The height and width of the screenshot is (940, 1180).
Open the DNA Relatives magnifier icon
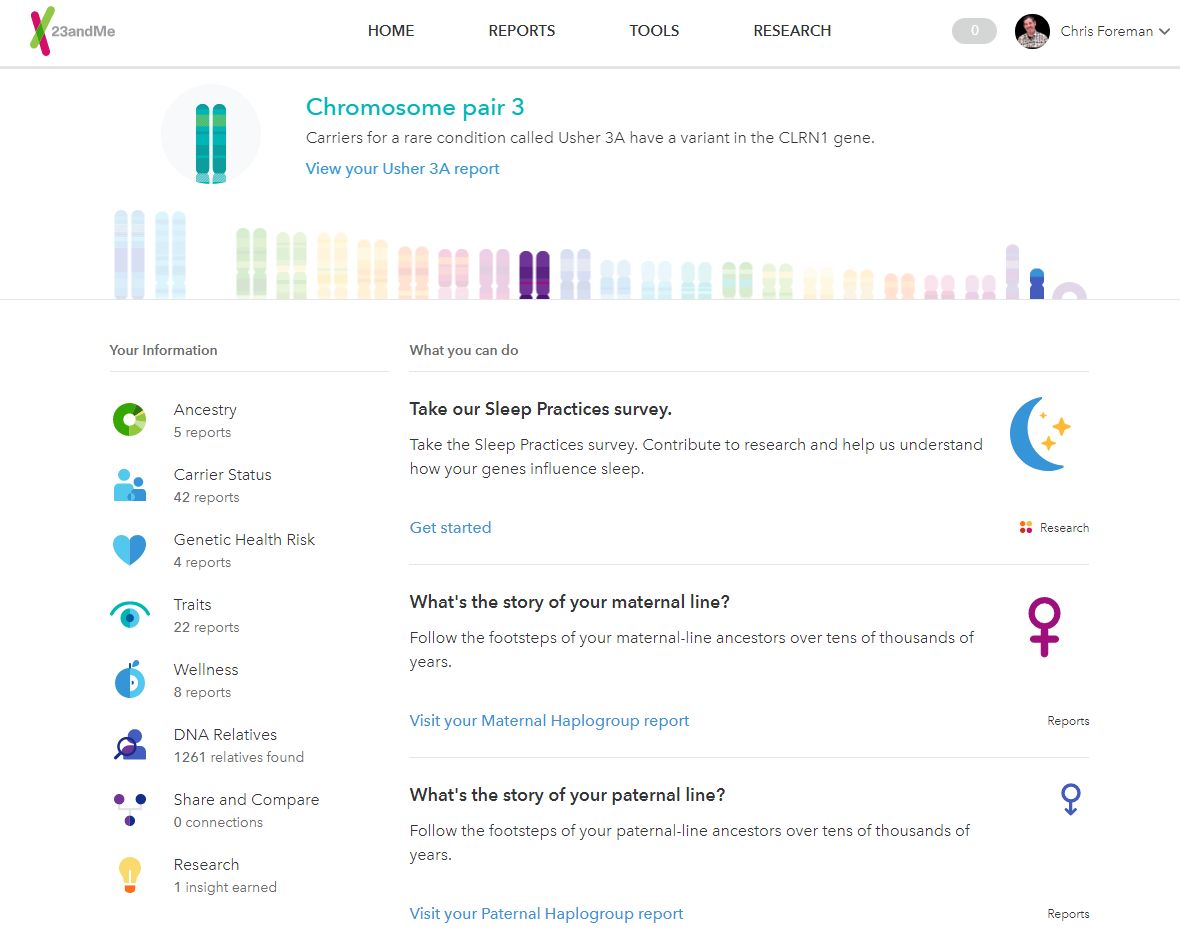click(129, 745)
